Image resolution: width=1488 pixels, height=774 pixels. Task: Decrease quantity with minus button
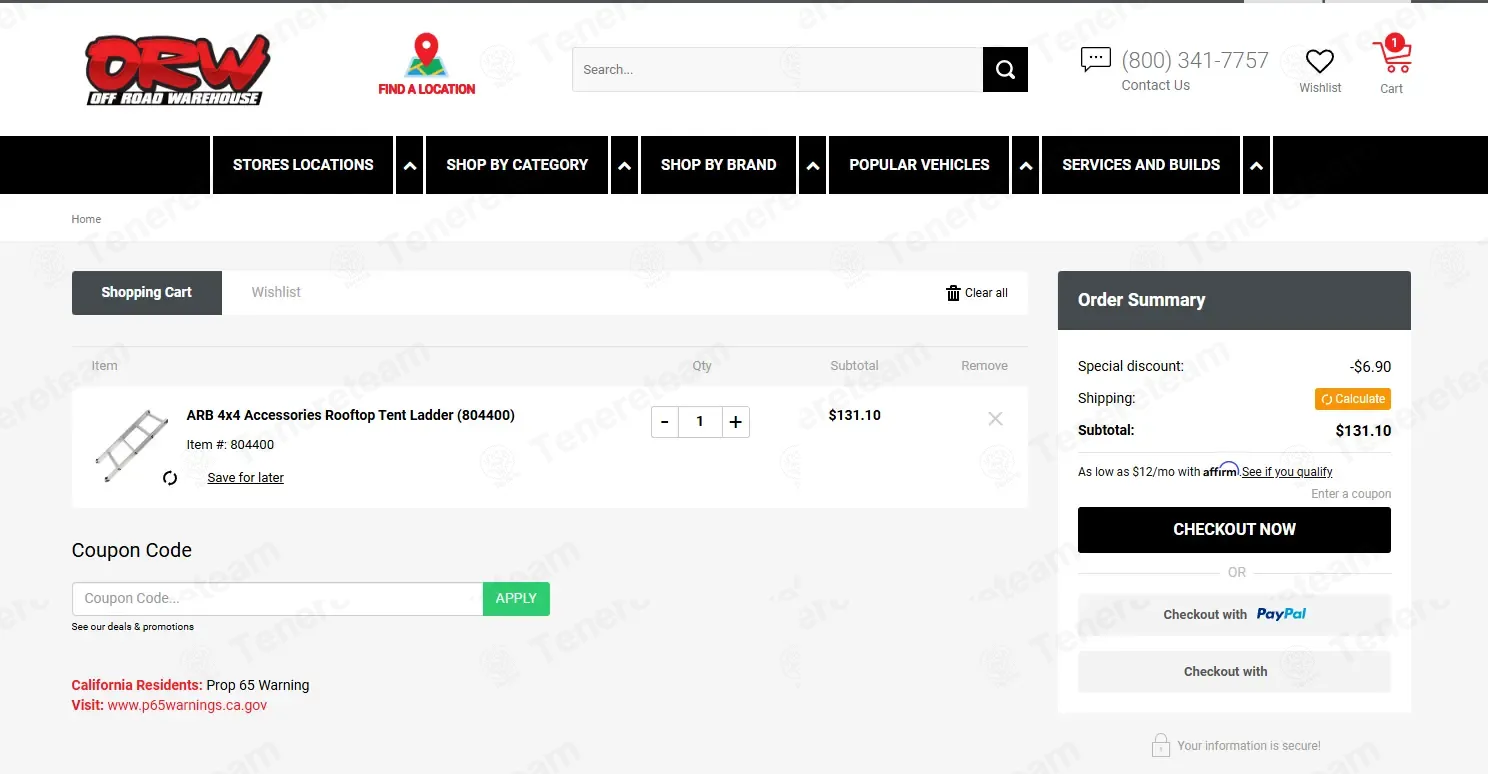[665, 422]
